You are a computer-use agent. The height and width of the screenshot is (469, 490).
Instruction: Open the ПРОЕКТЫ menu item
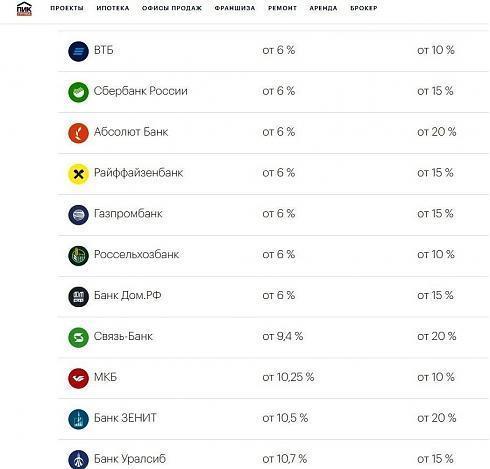[67, 8]
